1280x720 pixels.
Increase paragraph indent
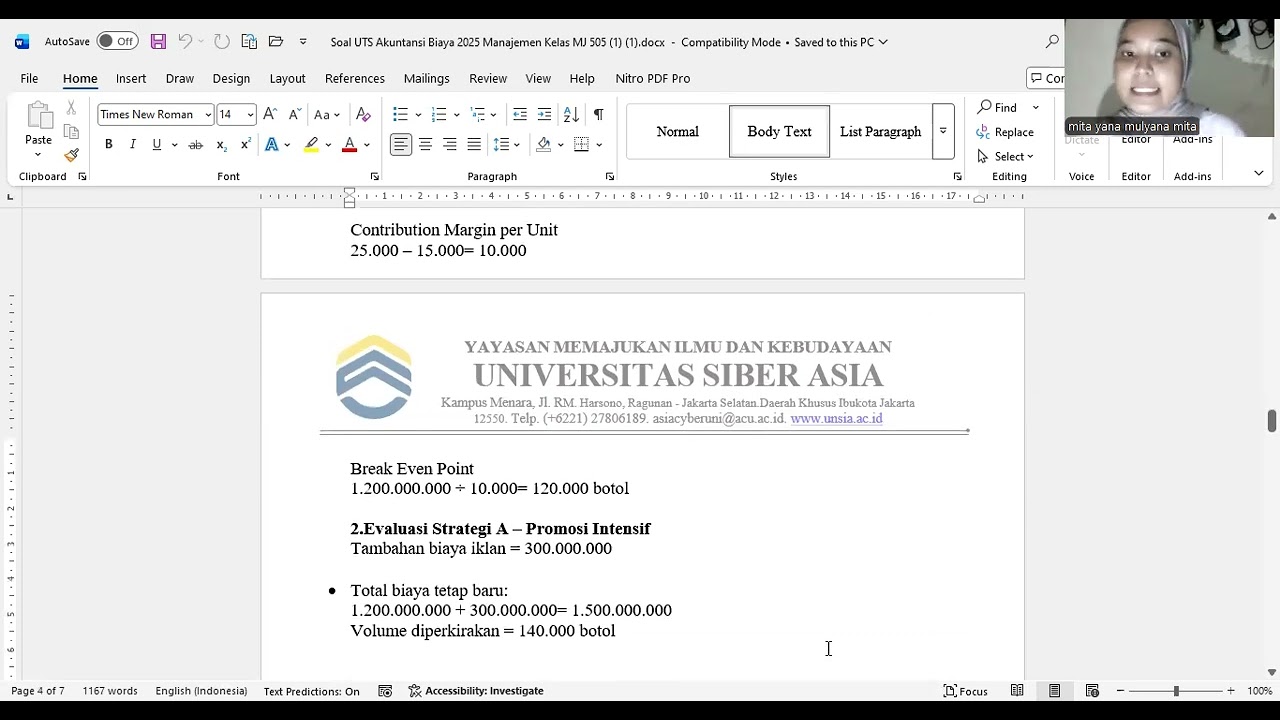coord(544,114)
